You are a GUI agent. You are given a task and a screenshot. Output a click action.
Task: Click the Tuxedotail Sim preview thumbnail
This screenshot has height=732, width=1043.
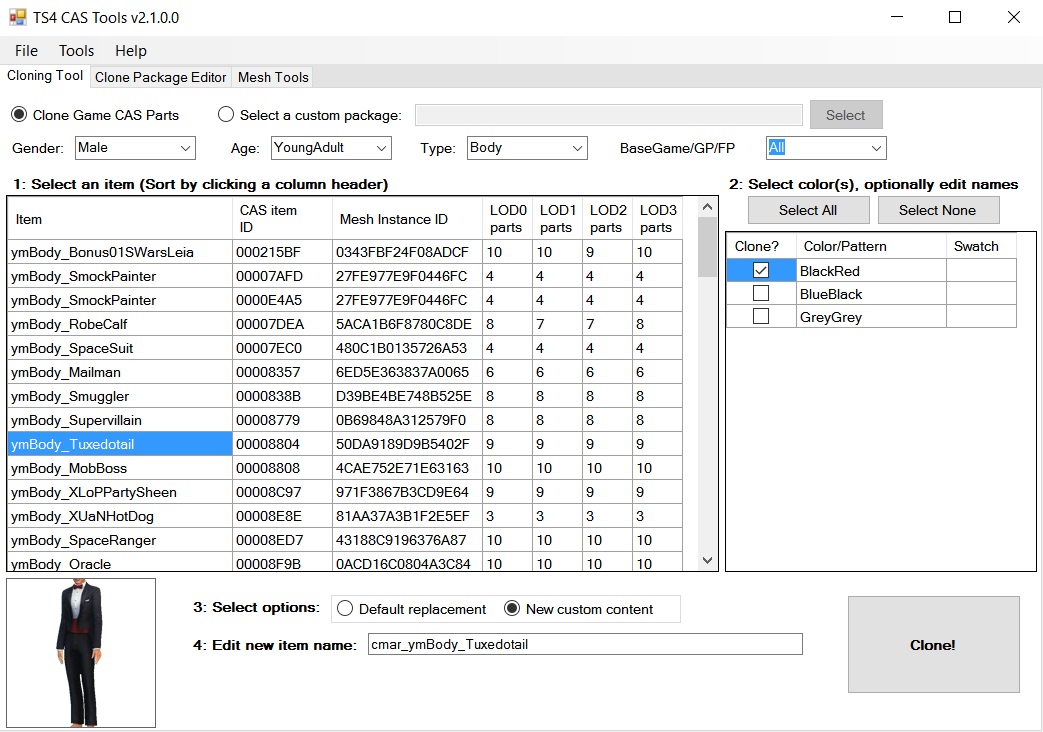click(x=81, y=652)
